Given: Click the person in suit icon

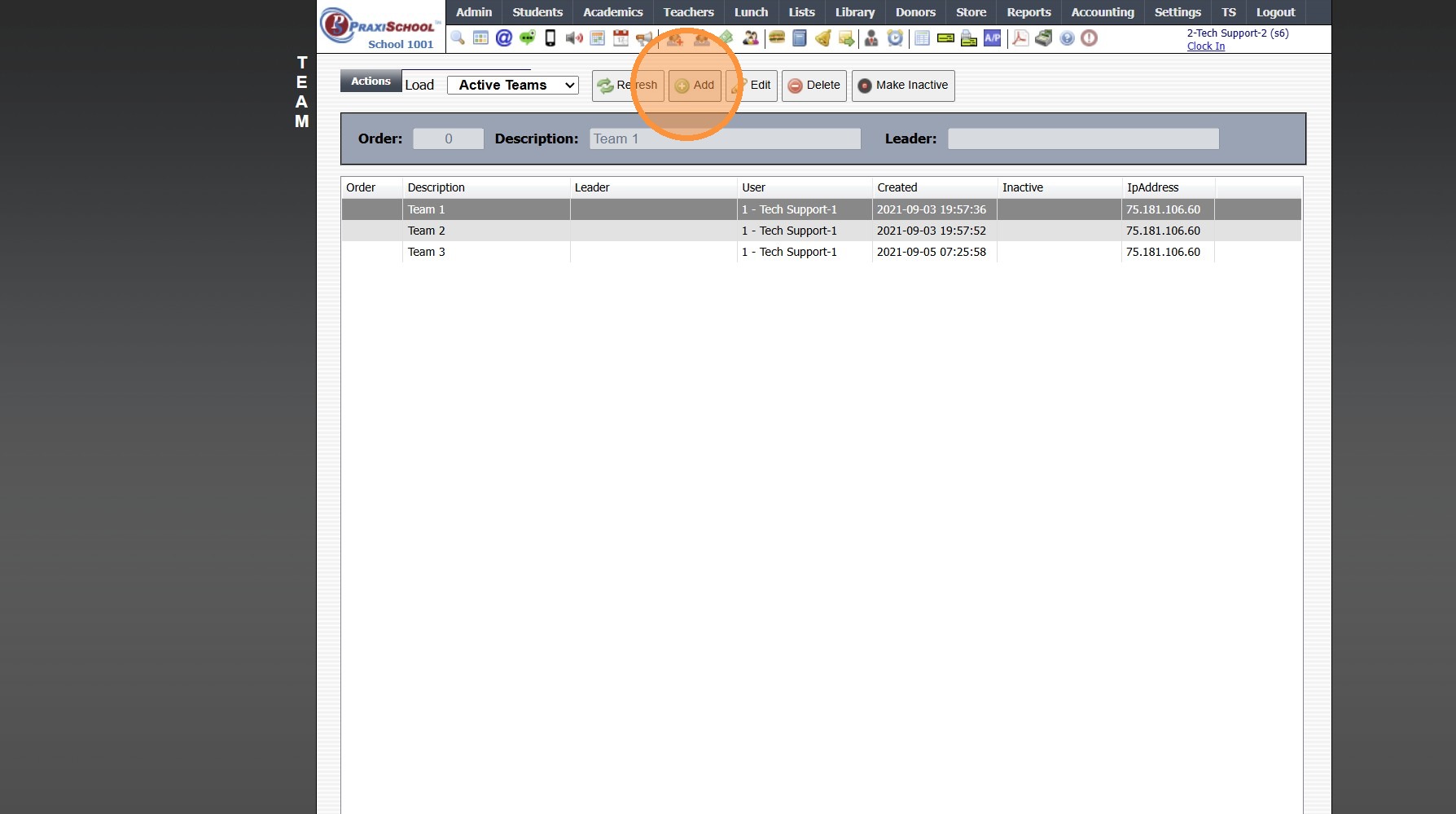Looking at the screenshot, I should coord(871,38).
